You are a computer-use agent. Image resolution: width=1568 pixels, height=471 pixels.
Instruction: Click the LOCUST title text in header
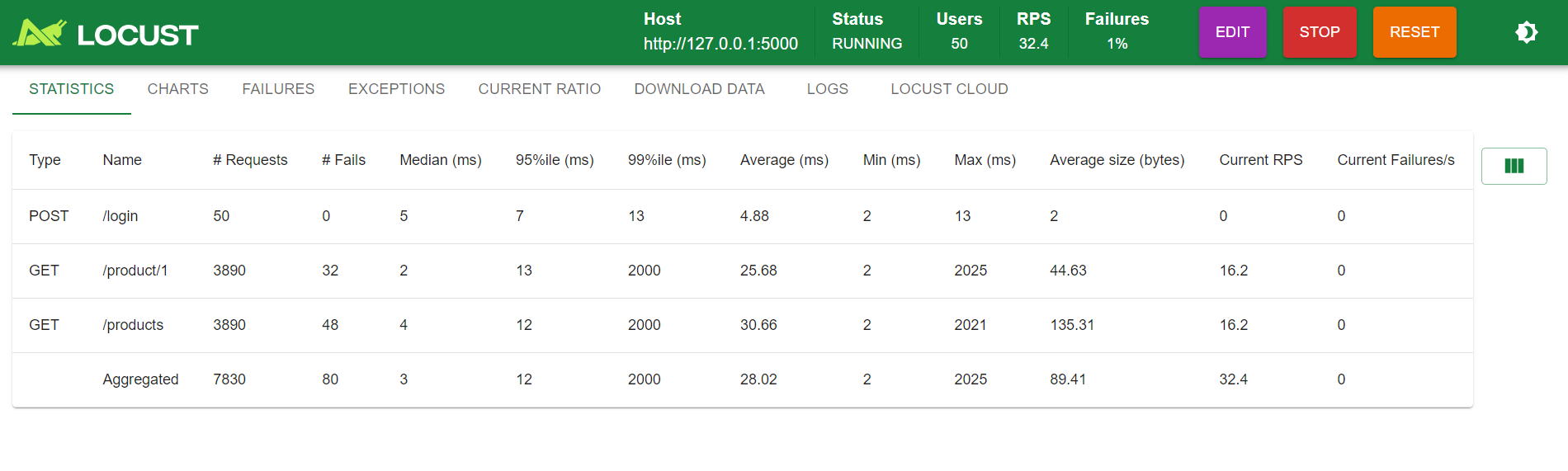click(138, 35)
